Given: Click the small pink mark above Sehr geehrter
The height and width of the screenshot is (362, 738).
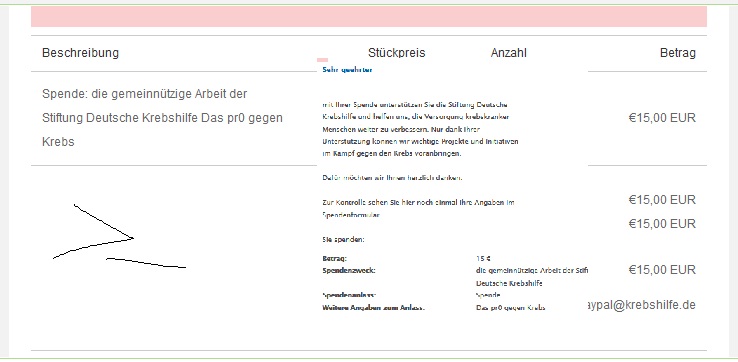Looking at the screenshot, I should click(x=322, y=60).
